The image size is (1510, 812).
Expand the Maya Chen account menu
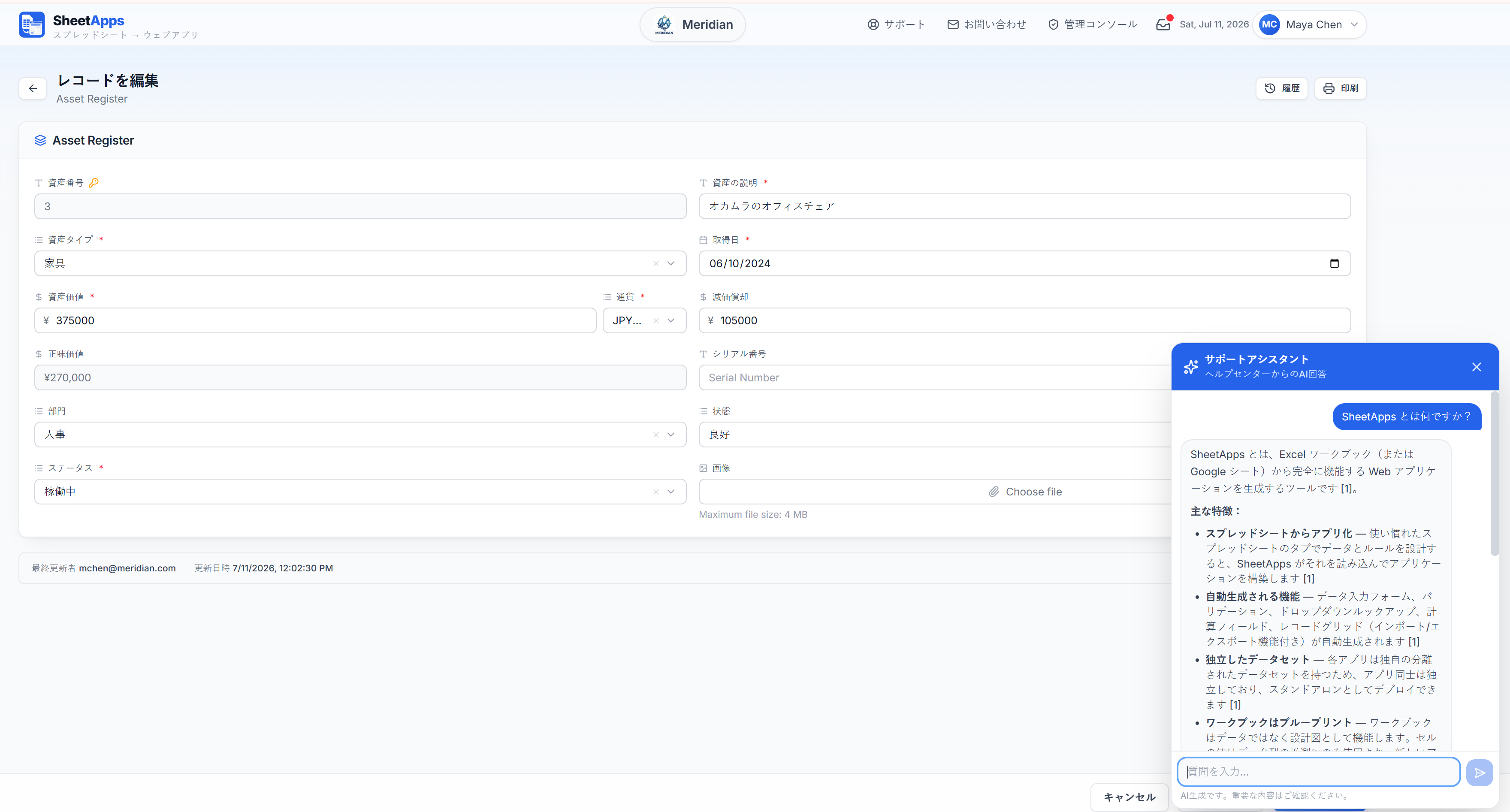click(x=1354, y=24)
